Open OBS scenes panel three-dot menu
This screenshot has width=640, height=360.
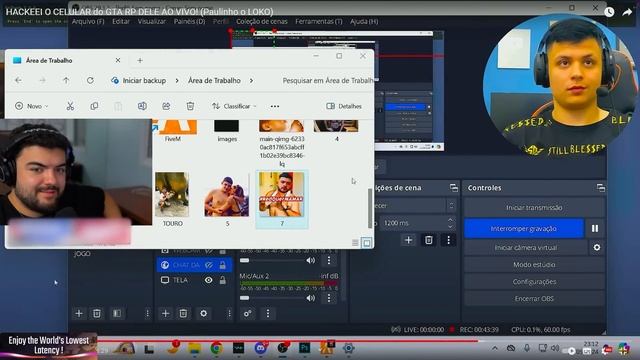coord(147,313)
